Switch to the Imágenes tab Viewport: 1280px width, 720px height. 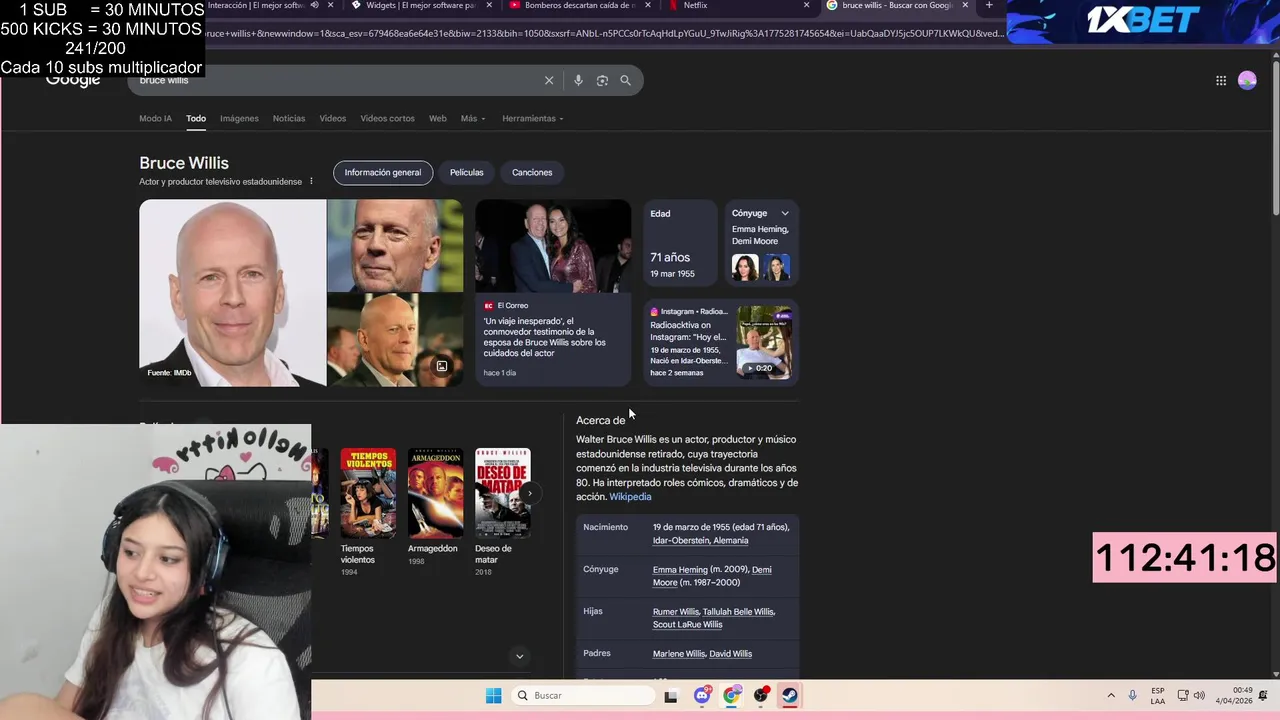239,118
